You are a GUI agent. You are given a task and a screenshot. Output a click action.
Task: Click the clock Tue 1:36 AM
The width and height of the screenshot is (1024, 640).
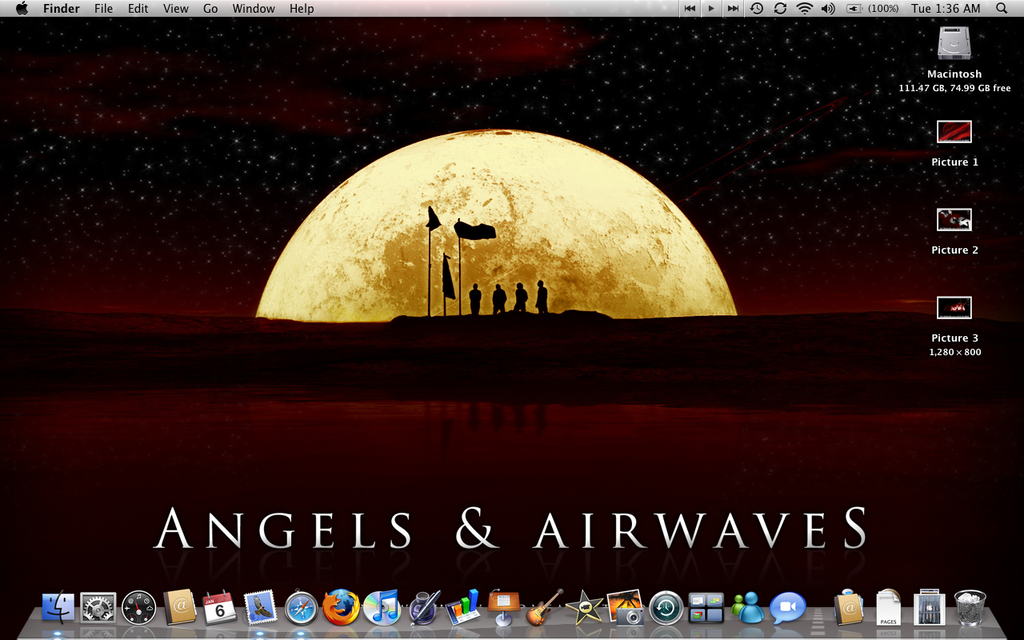[946, 8]
